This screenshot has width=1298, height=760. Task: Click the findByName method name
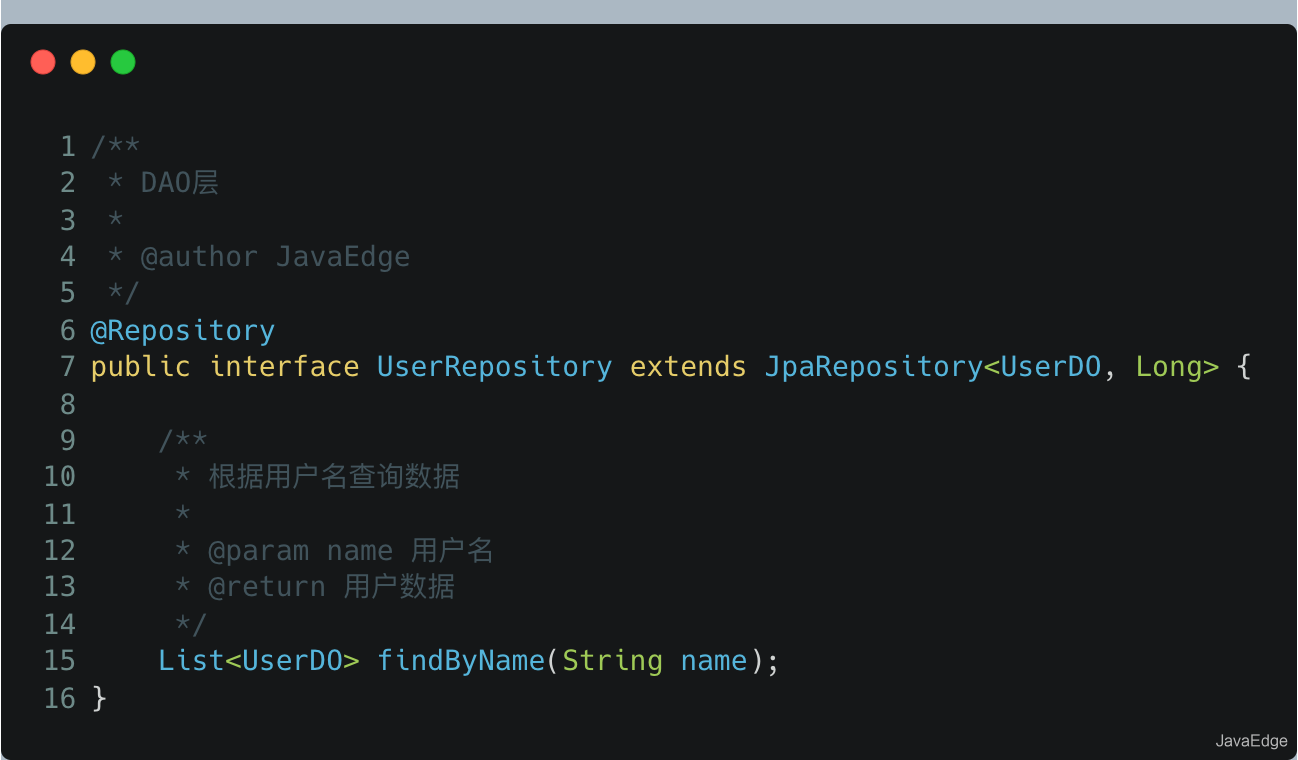(460, 661)
